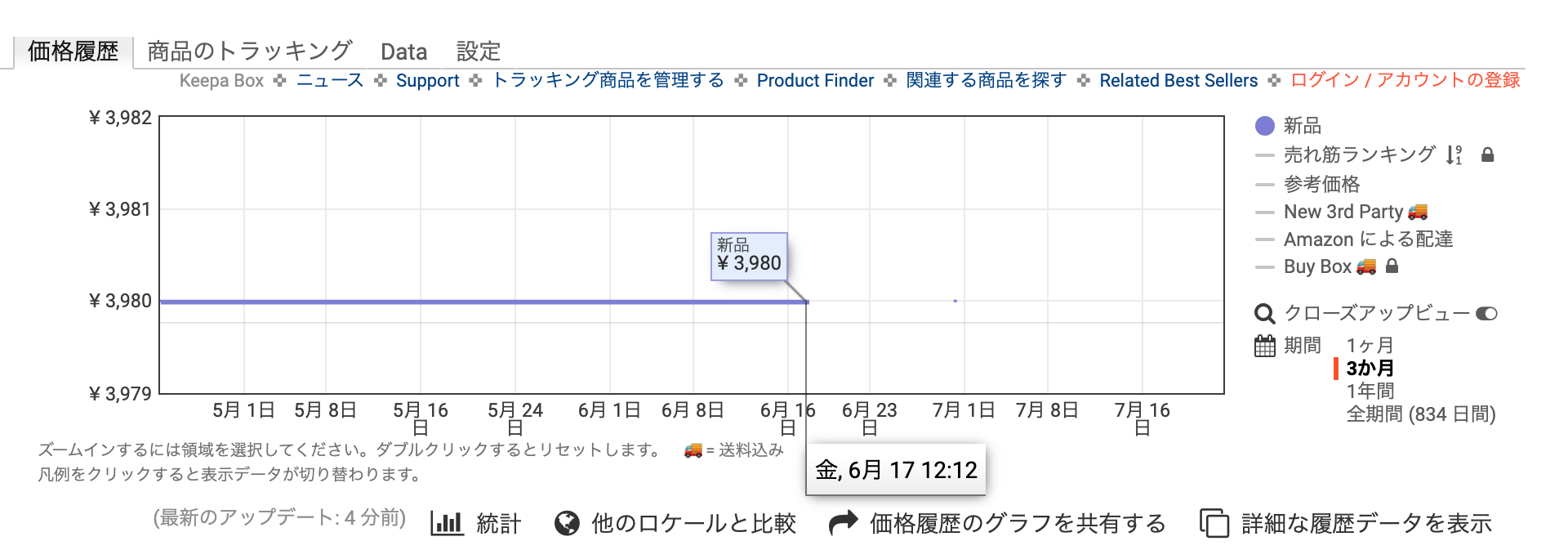Image resolution: width=1568 pixels, height=559 pixels.
Task: Switch to the 商品のトラッキング tab
Action: (249, 51)
